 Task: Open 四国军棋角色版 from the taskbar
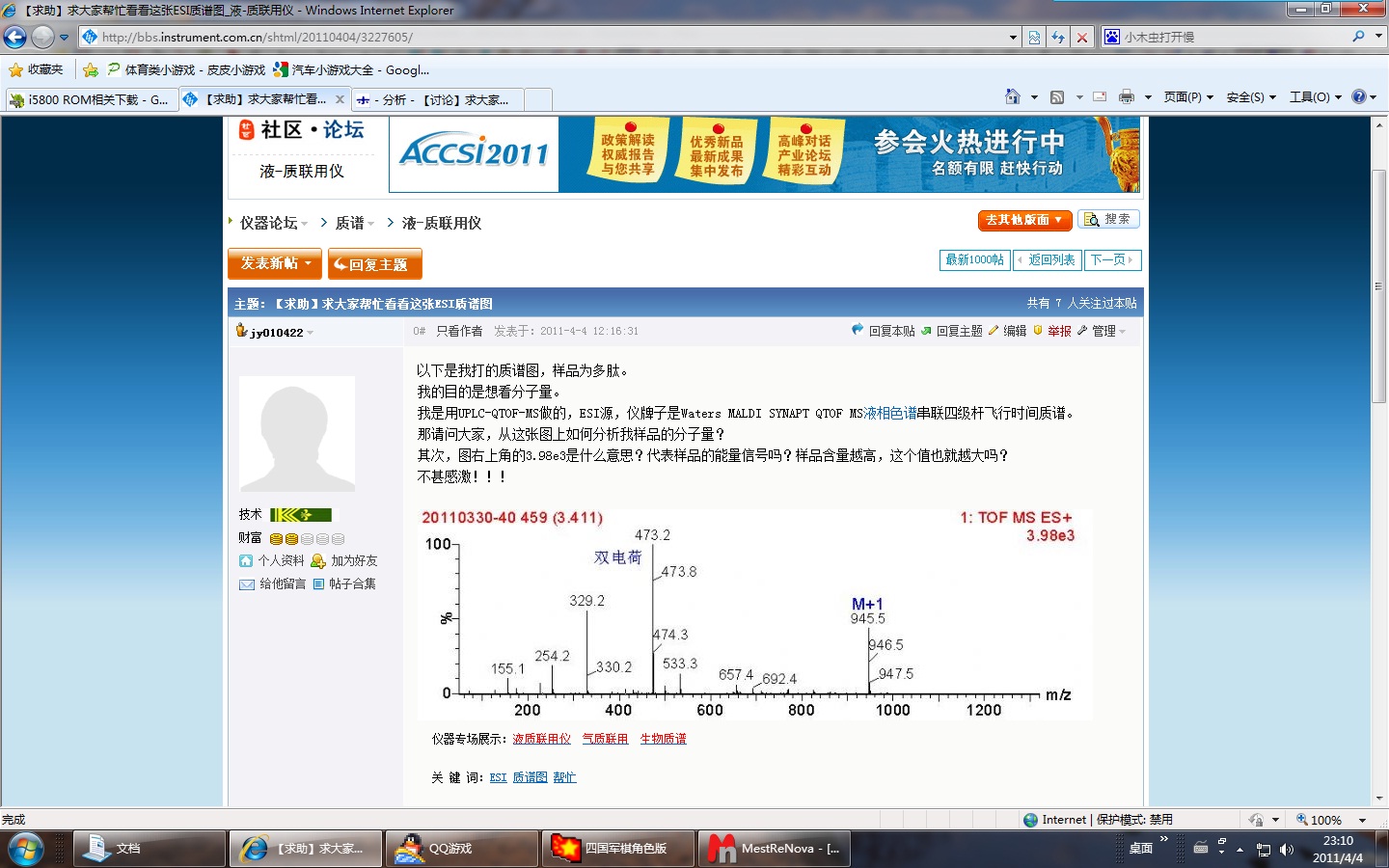(618, 849)
